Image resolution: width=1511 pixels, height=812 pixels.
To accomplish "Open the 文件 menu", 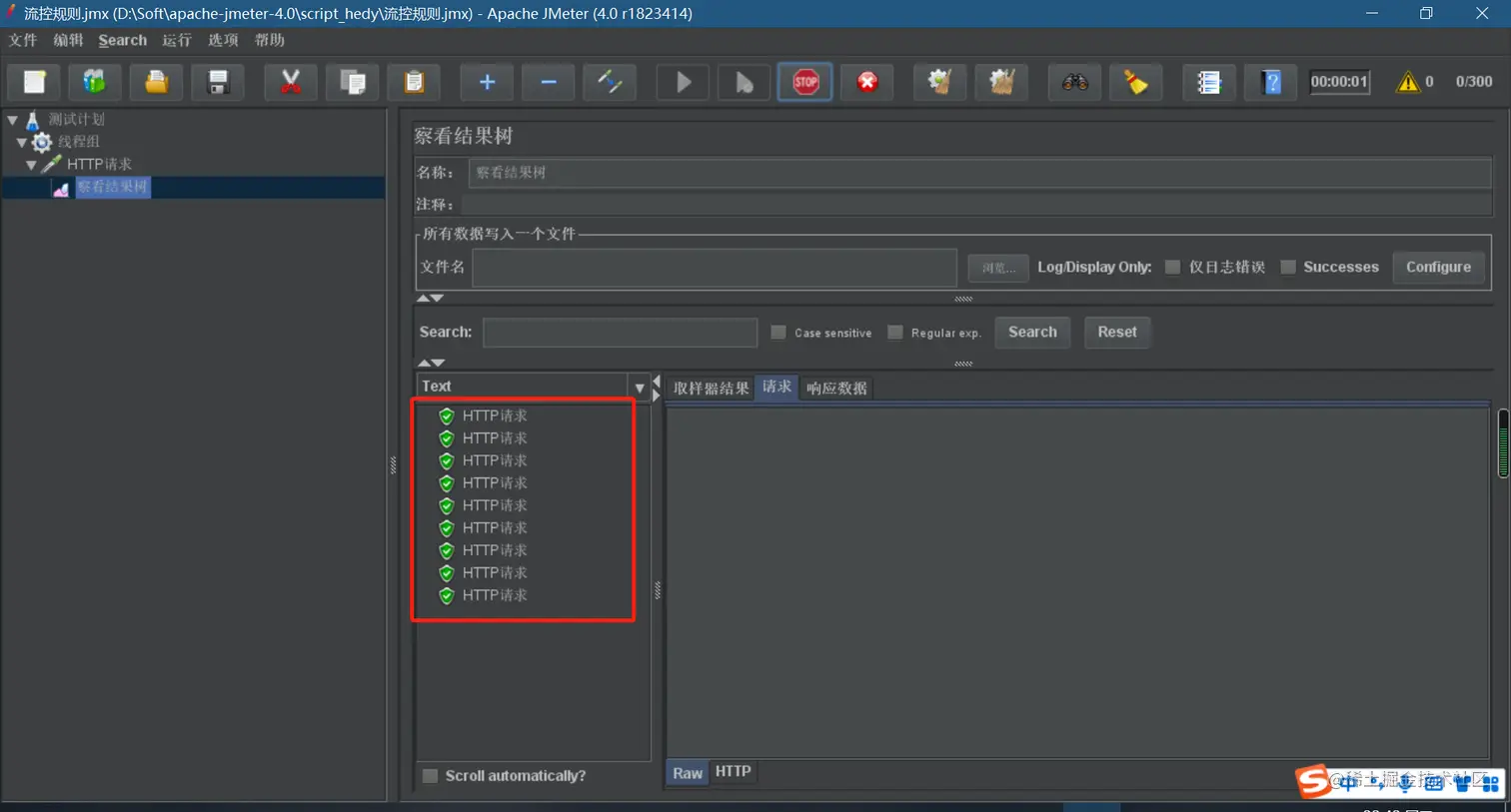I will tap(23, 40).
